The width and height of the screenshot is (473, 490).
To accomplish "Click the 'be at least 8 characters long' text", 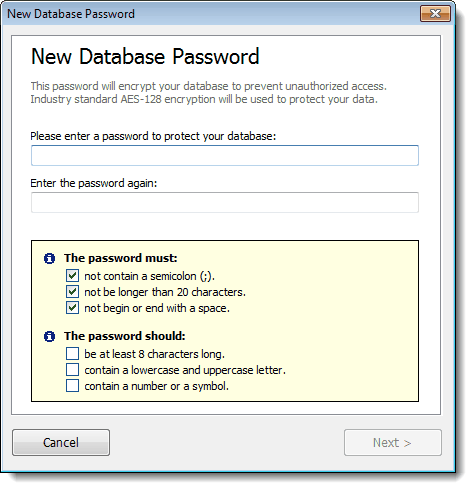I will pyautogui.click(x=155, y=354).
